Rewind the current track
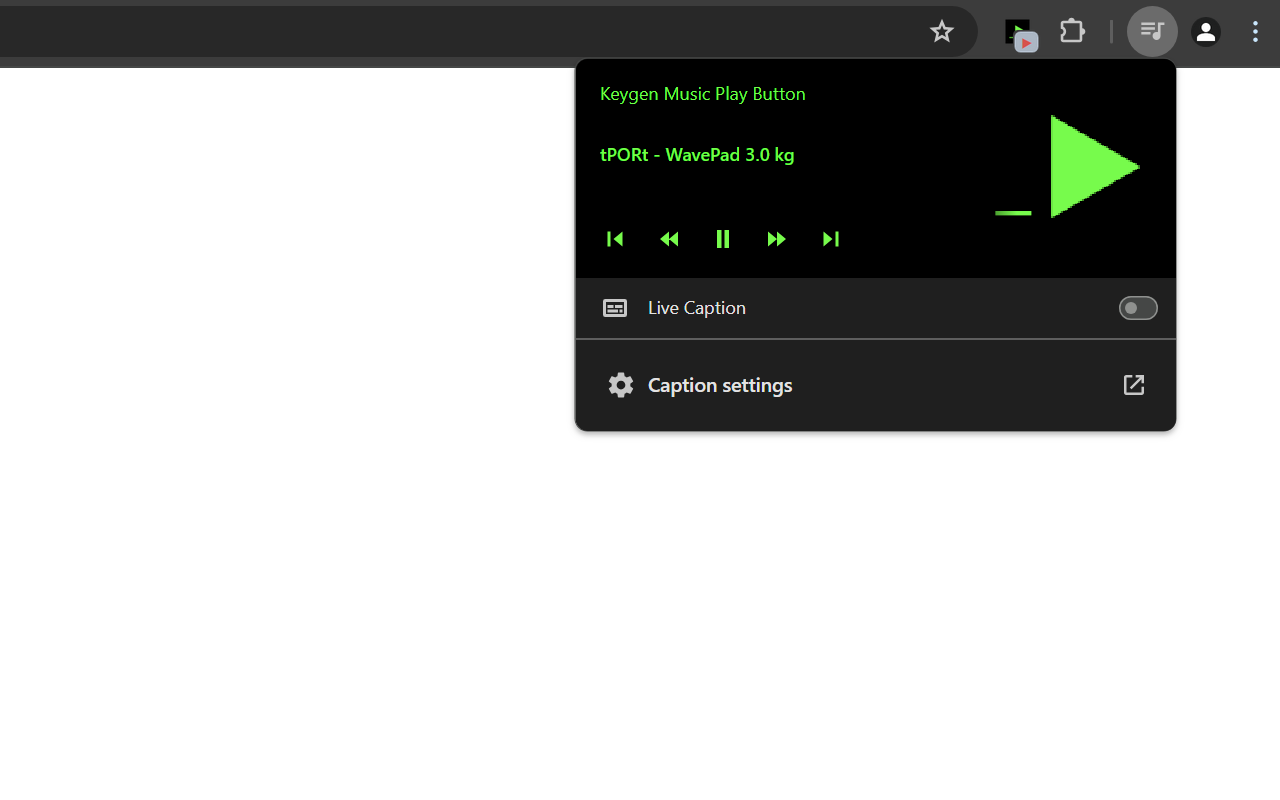The image size is (1280, 800). pos(669,239)
